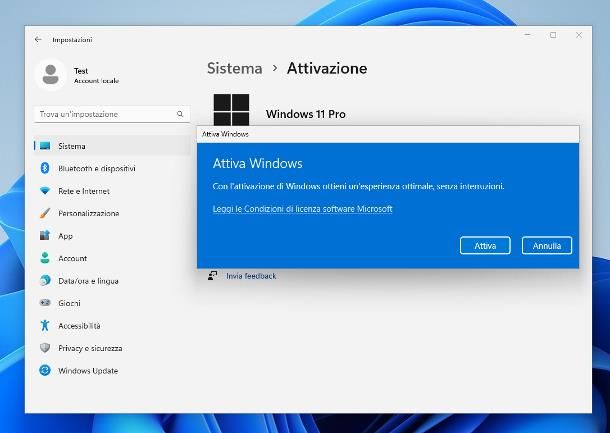
Task: Go to Rete e Internet settings
Action: pyautogui.click(x=112, y=191)
